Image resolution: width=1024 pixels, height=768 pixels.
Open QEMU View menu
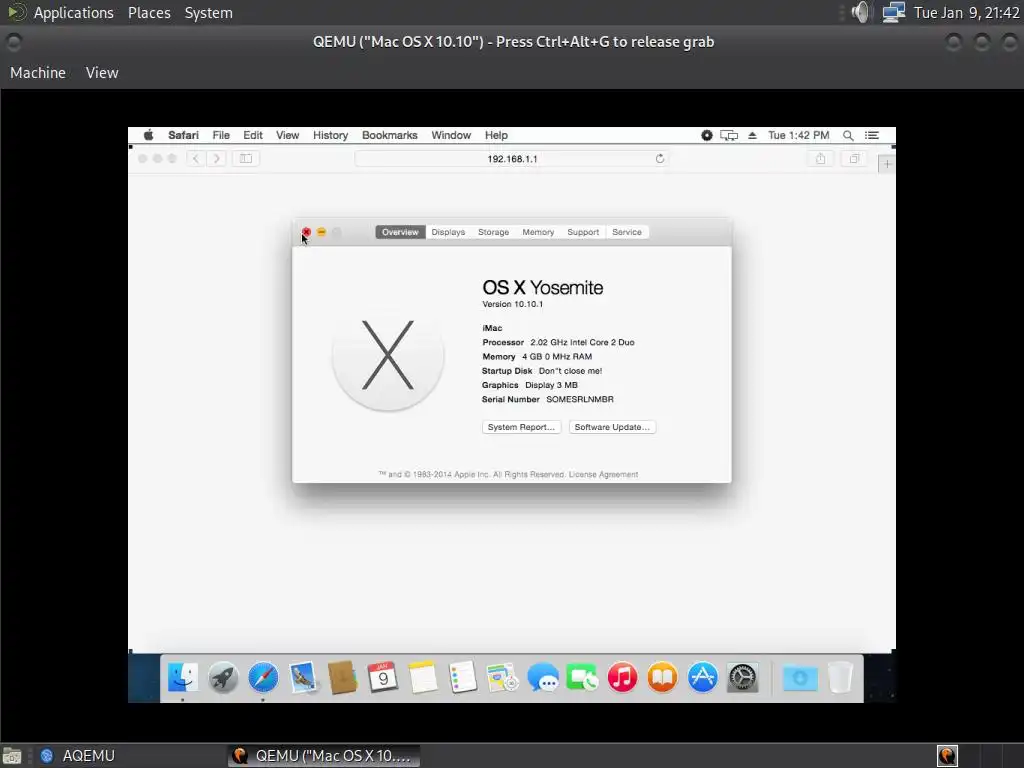coord(102,72)
